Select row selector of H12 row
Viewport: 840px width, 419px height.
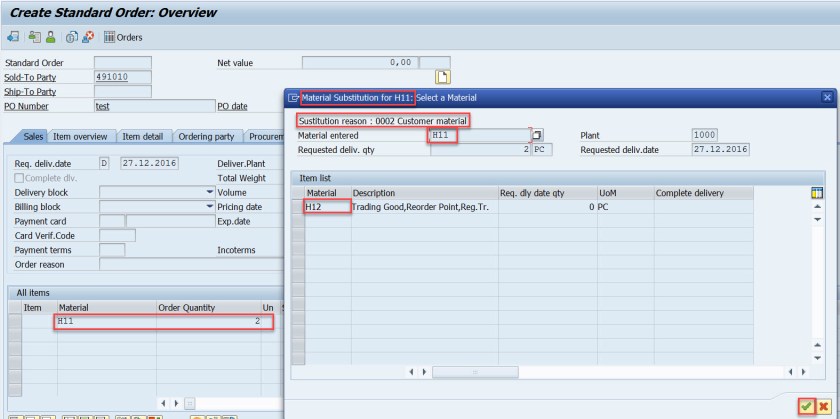tap(298, 207)
